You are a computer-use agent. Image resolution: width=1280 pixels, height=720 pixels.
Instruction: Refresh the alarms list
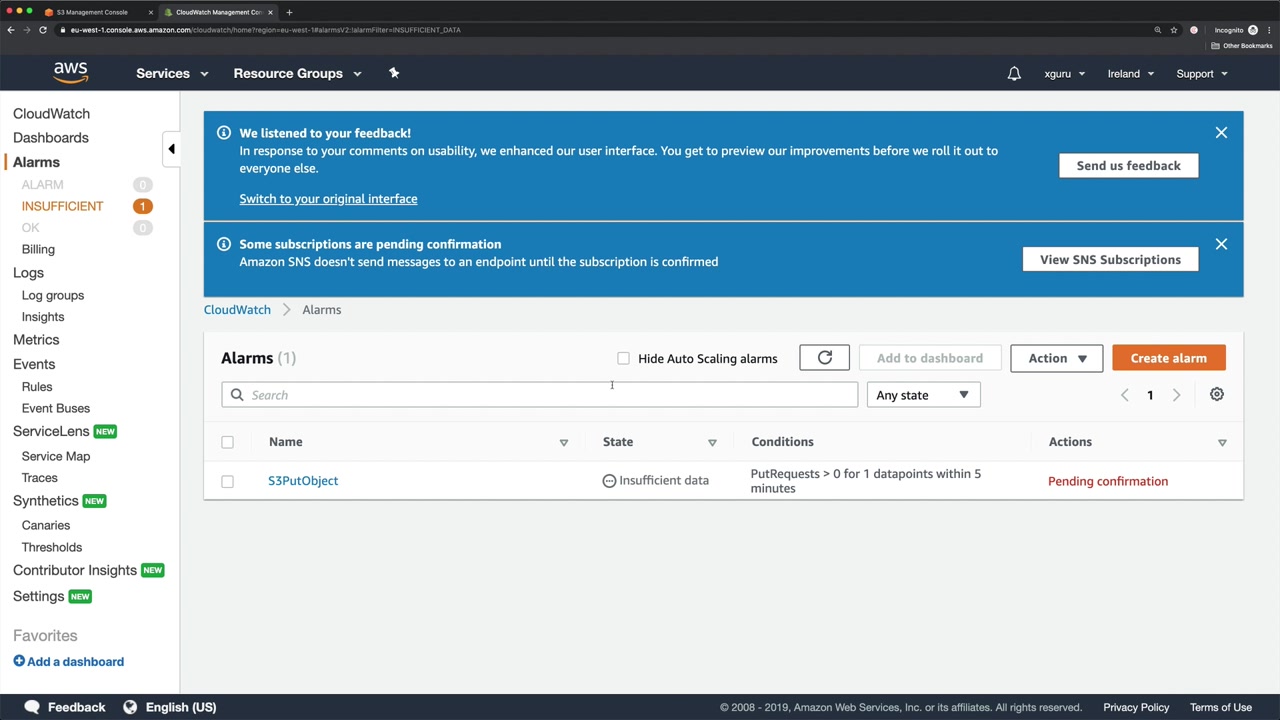824,358
